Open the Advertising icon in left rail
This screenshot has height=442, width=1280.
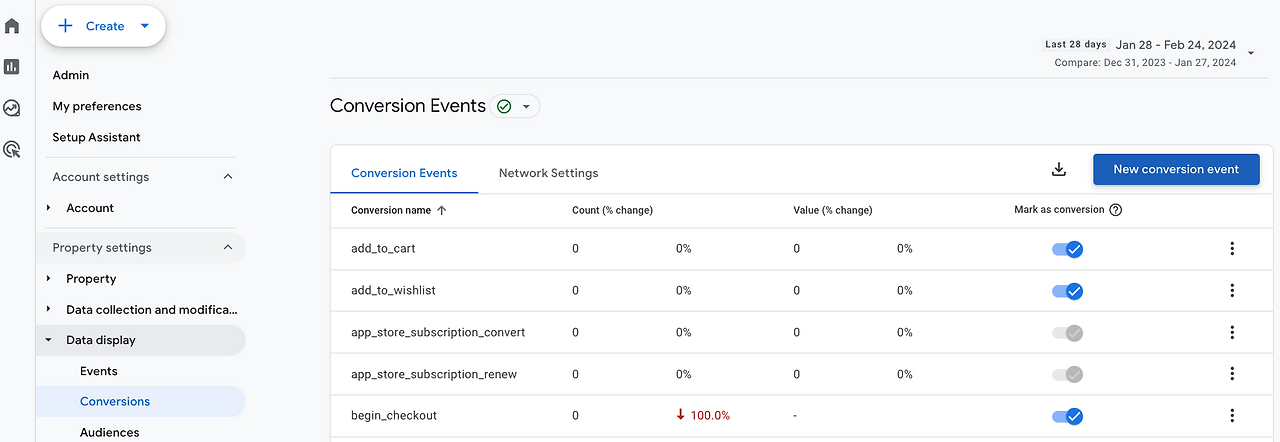tap(12, 150)
